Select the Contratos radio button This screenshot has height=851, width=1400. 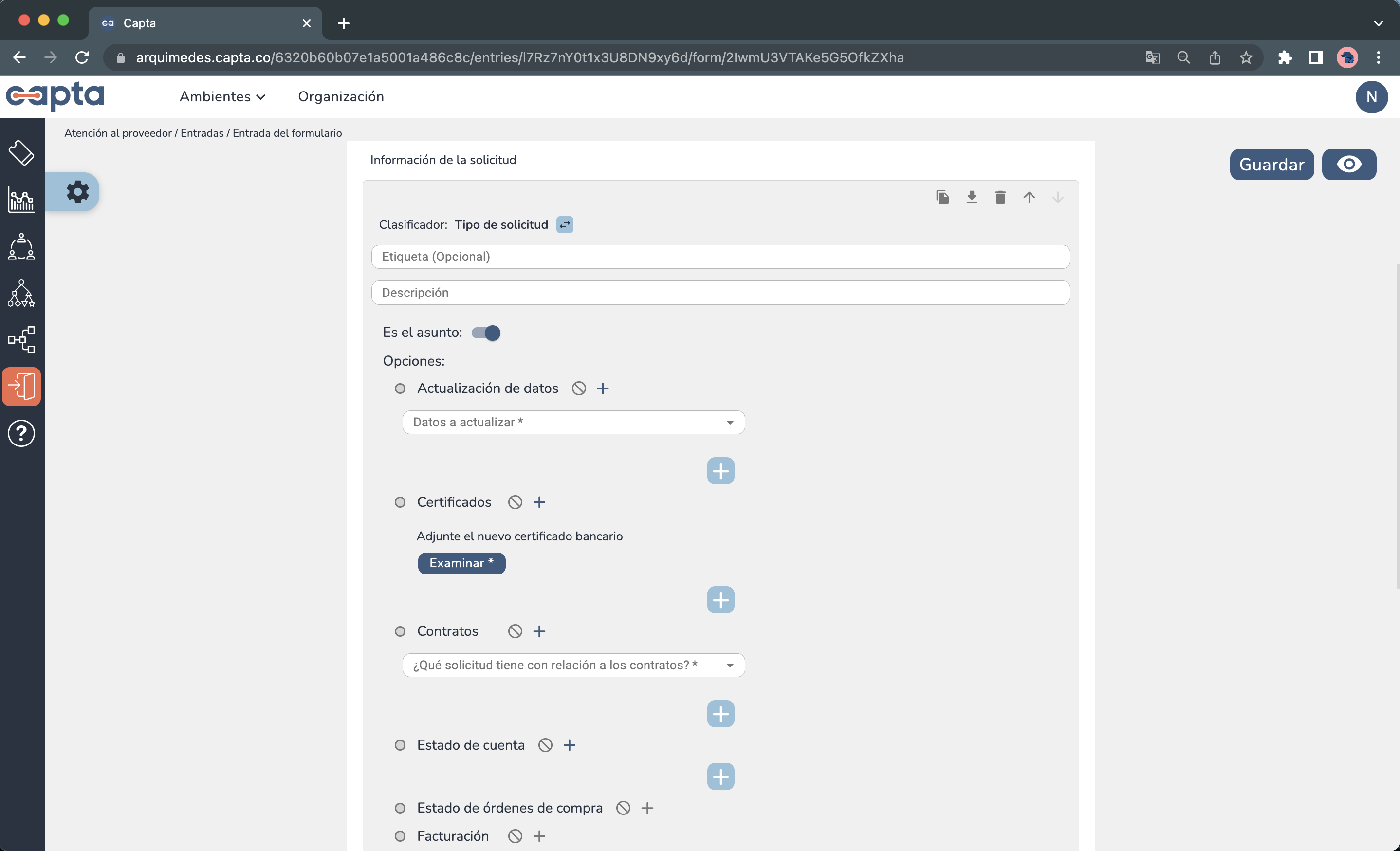pyautogui.click(x=401, y=631)
